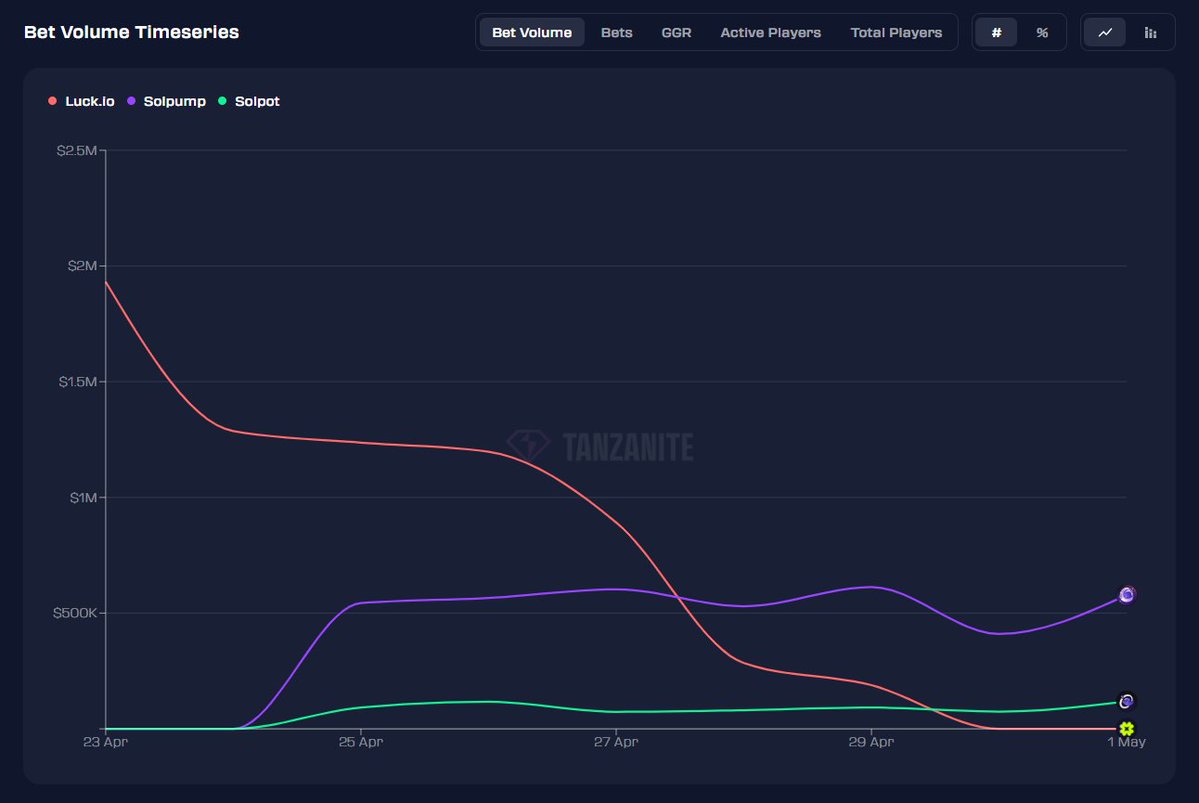Viewport: 1199px width, 803px height.
Task: Click the Solpump endpoint icon on chart
Action: point(1126,595)
